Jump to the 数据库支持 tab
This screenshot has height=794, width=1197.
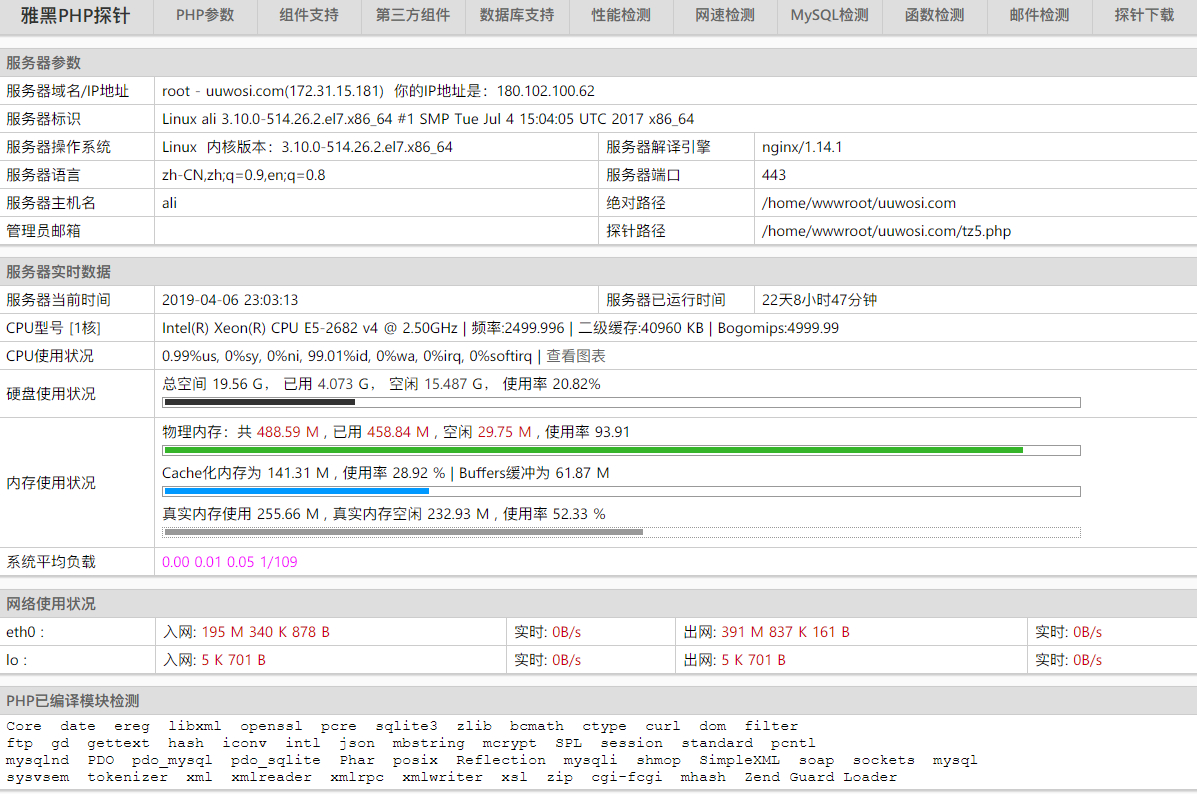point(517,16)
